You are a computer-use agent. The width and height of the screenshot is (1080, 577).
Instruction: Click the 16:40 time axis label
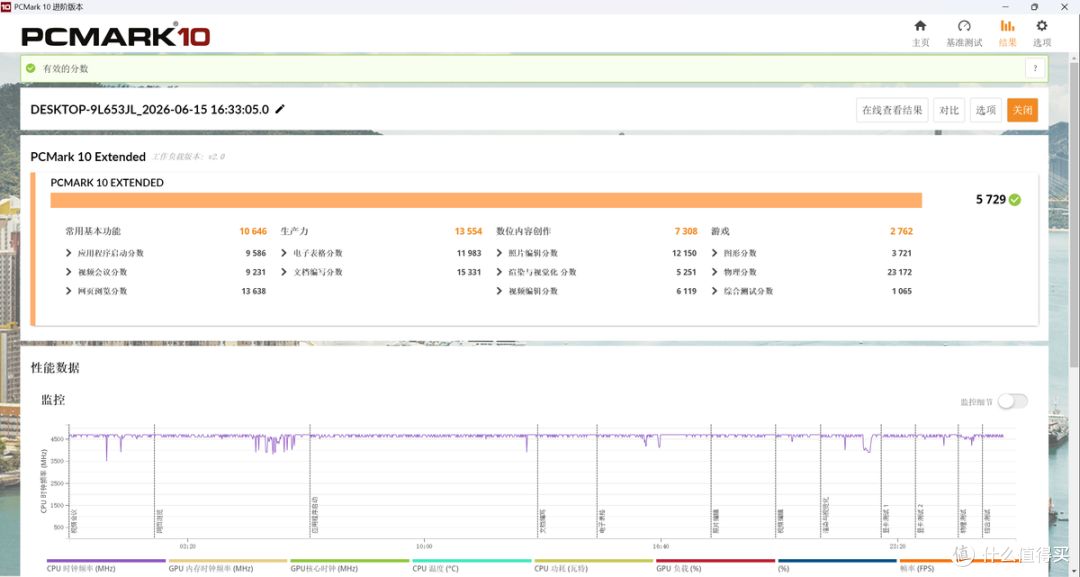[x=660, y=546]
